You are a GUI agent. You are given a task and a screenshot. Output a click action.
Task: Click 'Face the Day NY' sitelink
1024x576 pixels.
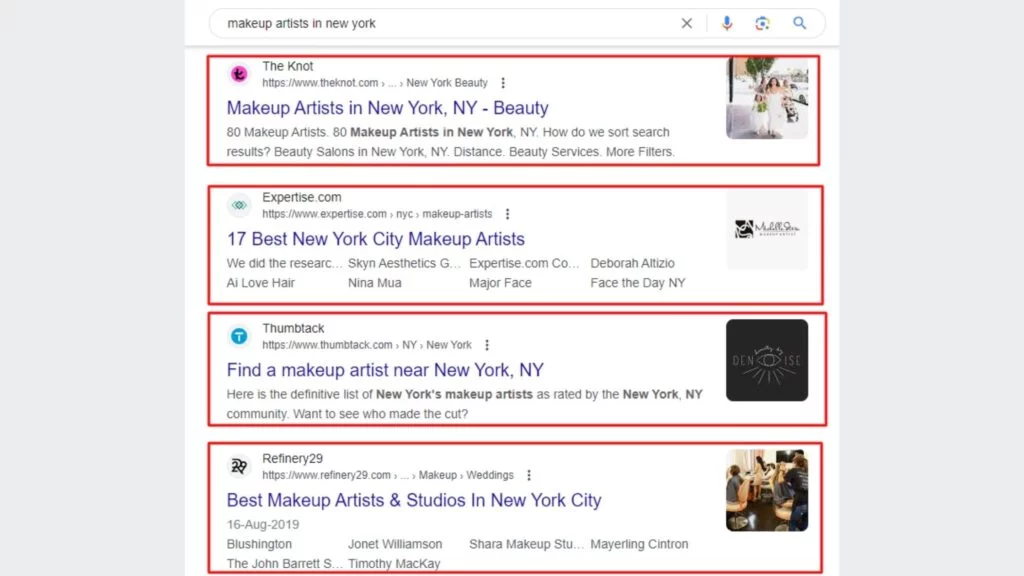coord(638,283)
